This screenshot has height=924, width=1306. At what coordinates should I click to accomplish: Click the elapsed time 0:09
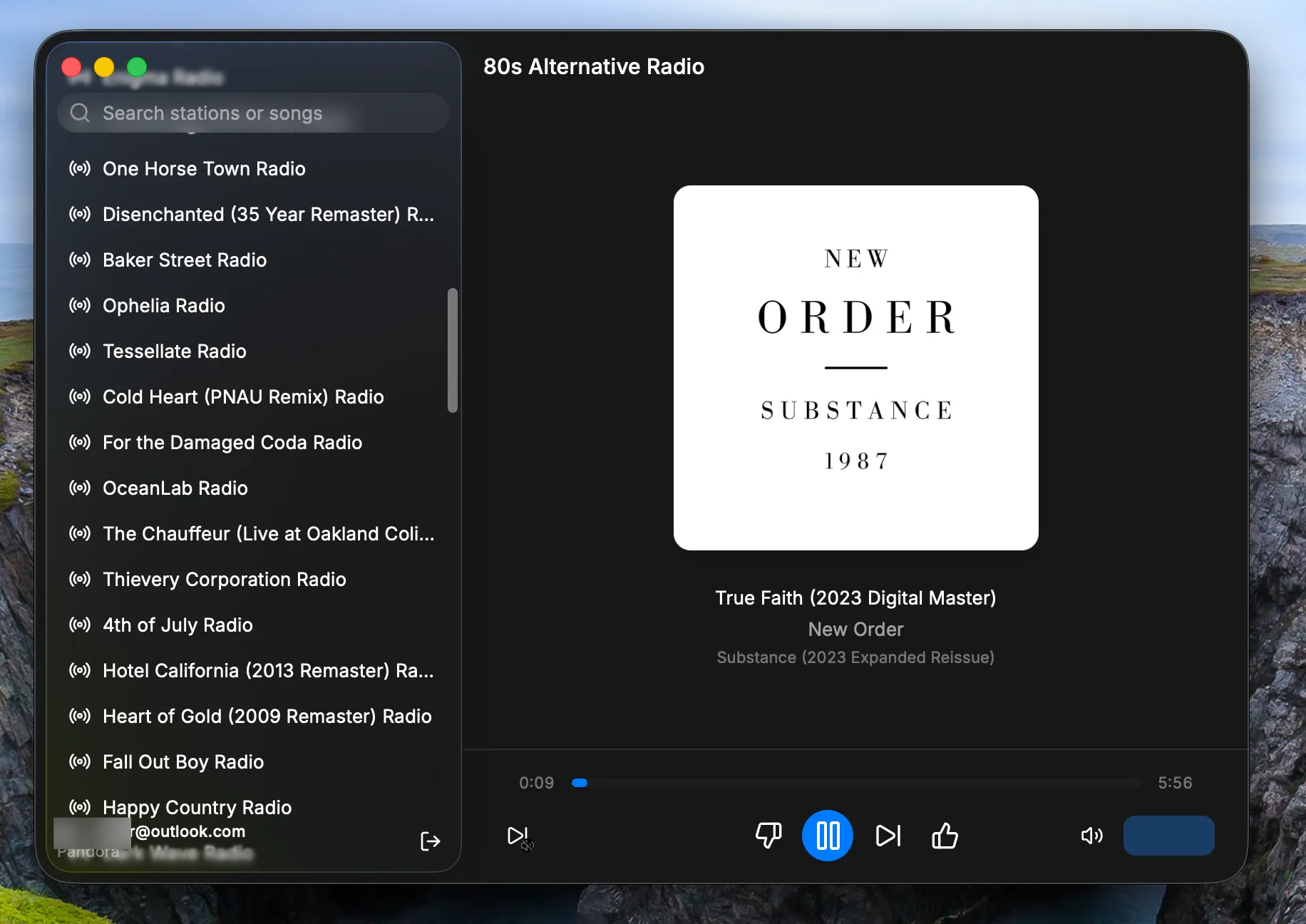pyautogui.click(x=537, y=783)
